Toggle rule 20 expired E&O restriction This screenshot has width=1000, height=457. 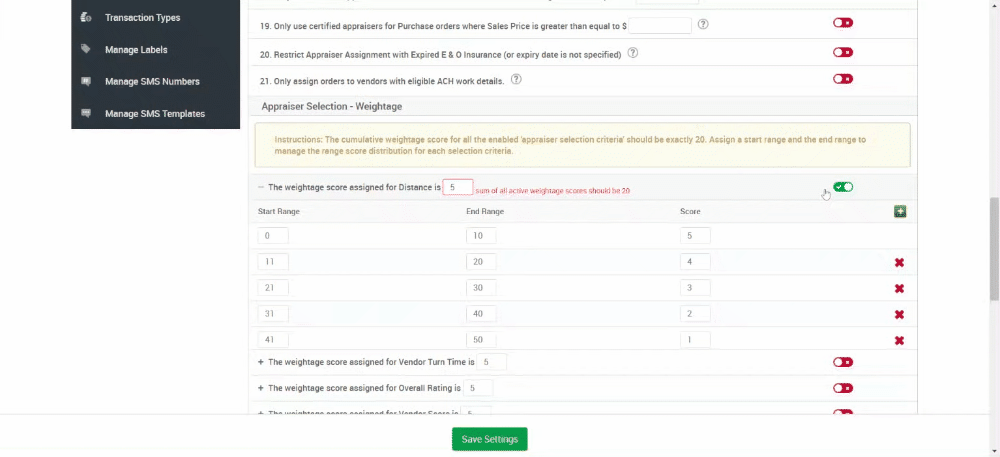pyautogui.click(x=842, y=52)
